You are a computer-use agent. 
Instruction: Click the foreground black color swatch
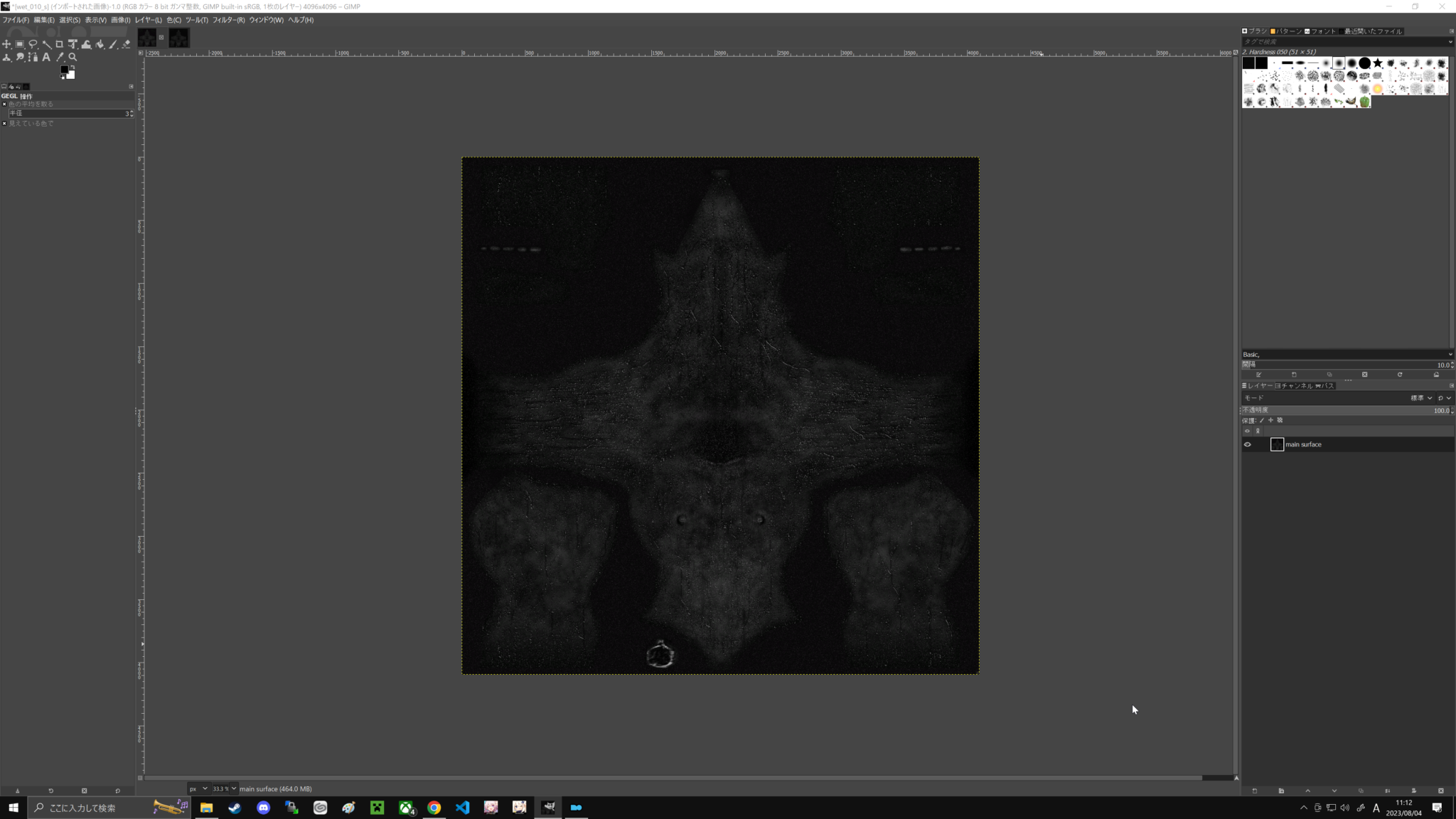click(x=65, y=70)
